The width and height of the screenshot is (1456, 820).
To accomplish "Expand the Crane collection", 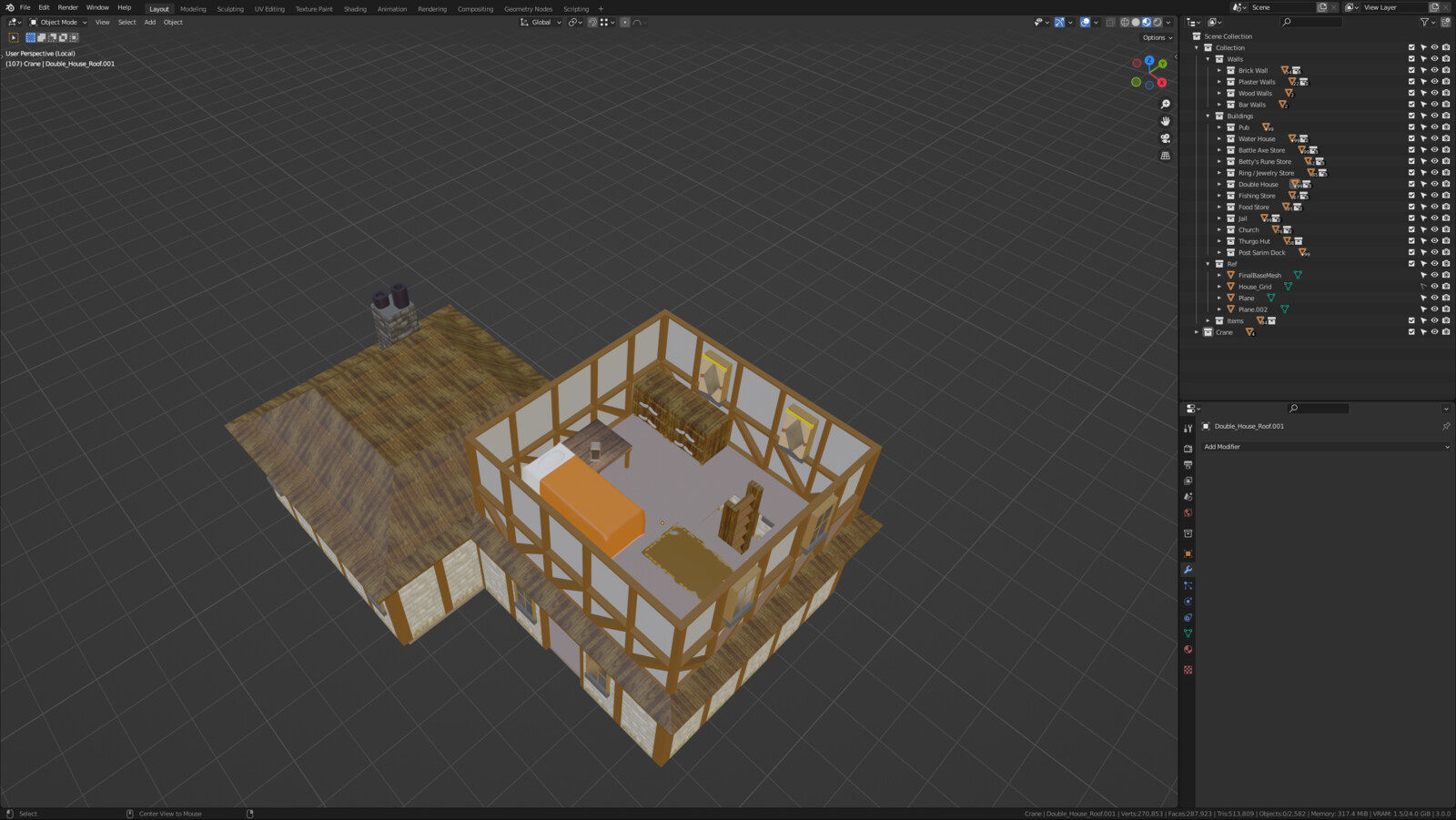I will point(1197,332).
